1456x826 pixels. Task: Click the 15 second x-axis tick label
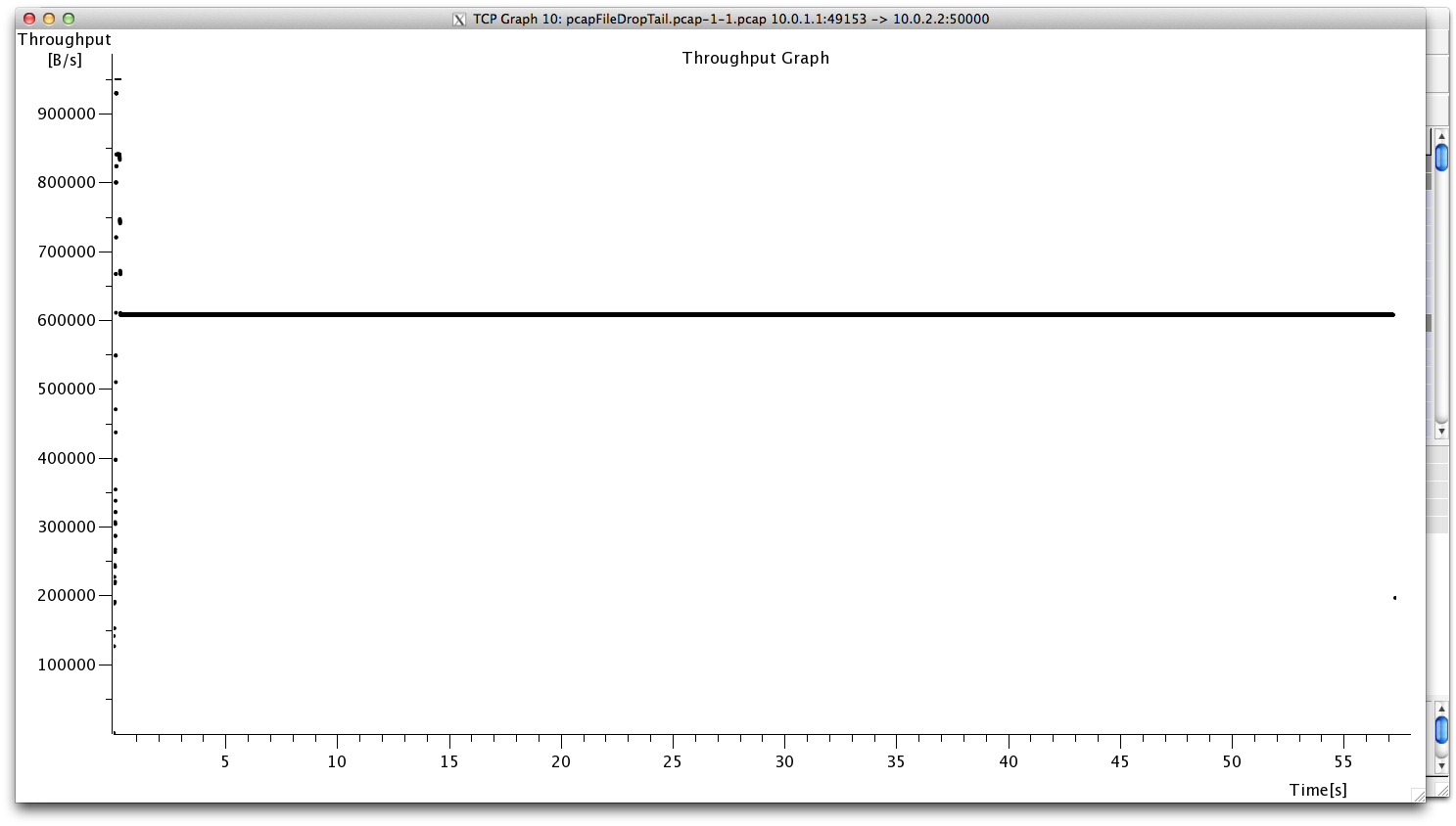448,761
